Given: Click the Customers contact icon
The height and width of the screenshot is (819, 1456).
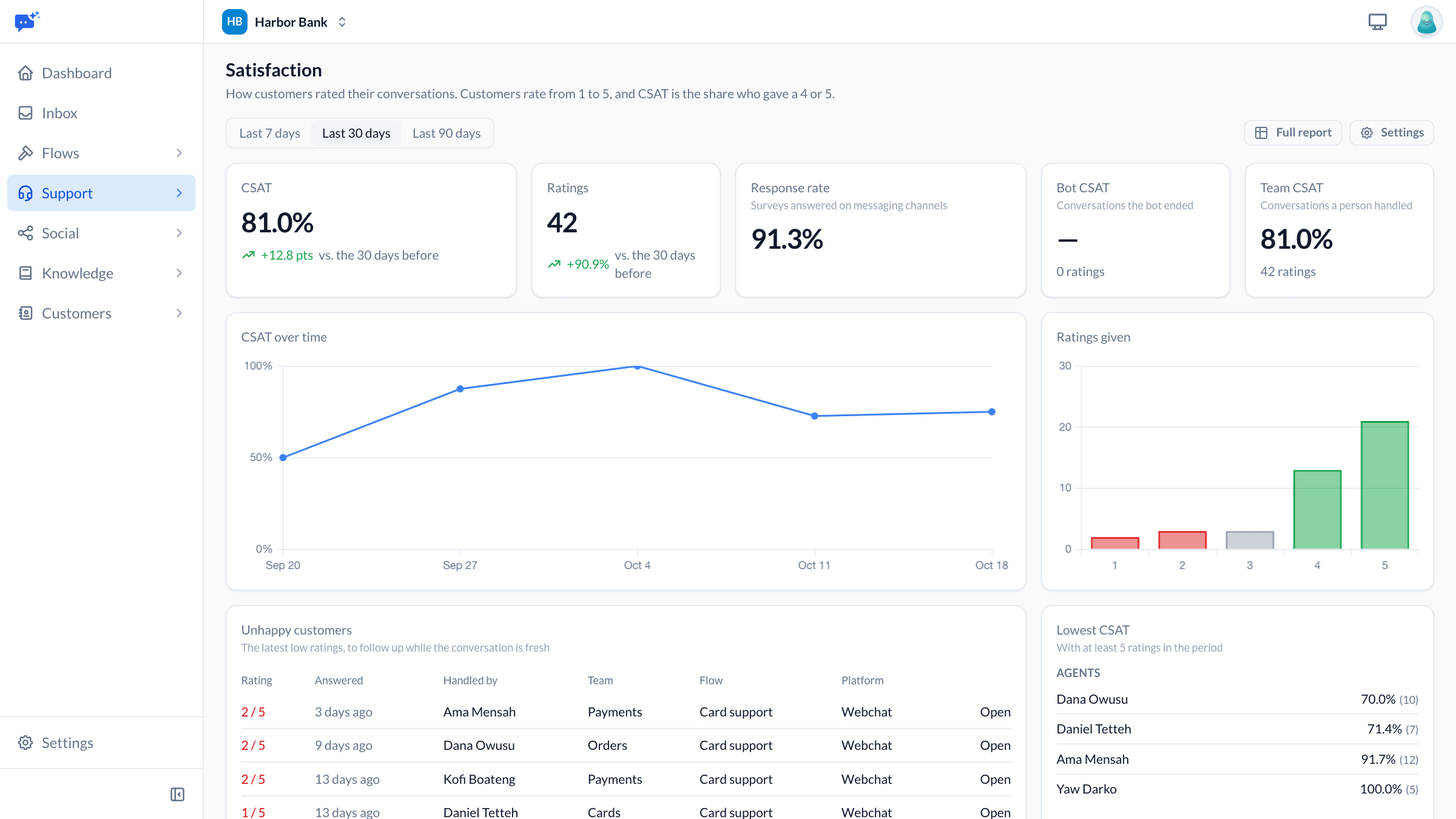Looking at the screenshot, I should tap(25, 314).
